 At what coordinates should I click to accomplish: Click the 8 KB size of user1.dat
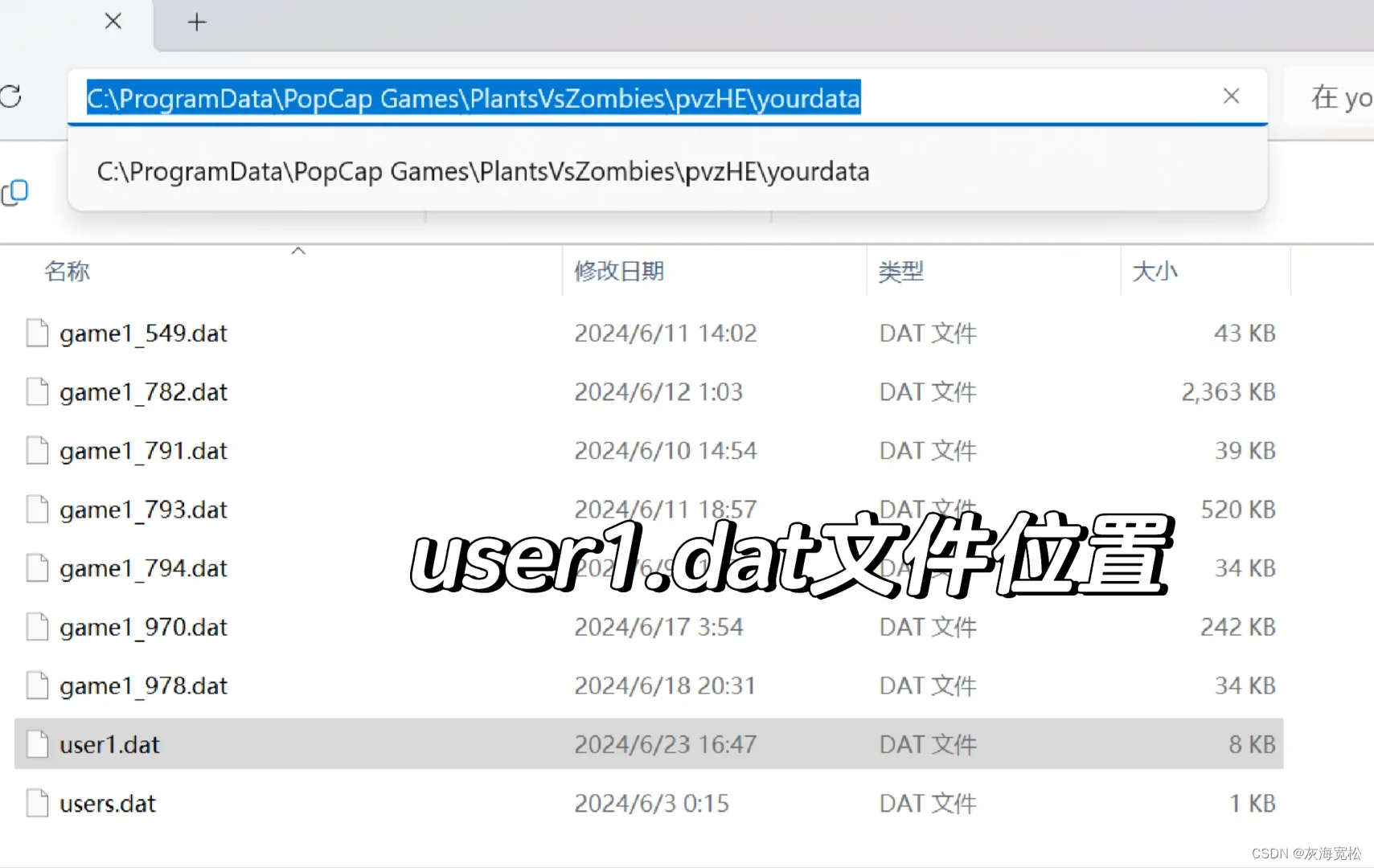(x=1252, y=744)
